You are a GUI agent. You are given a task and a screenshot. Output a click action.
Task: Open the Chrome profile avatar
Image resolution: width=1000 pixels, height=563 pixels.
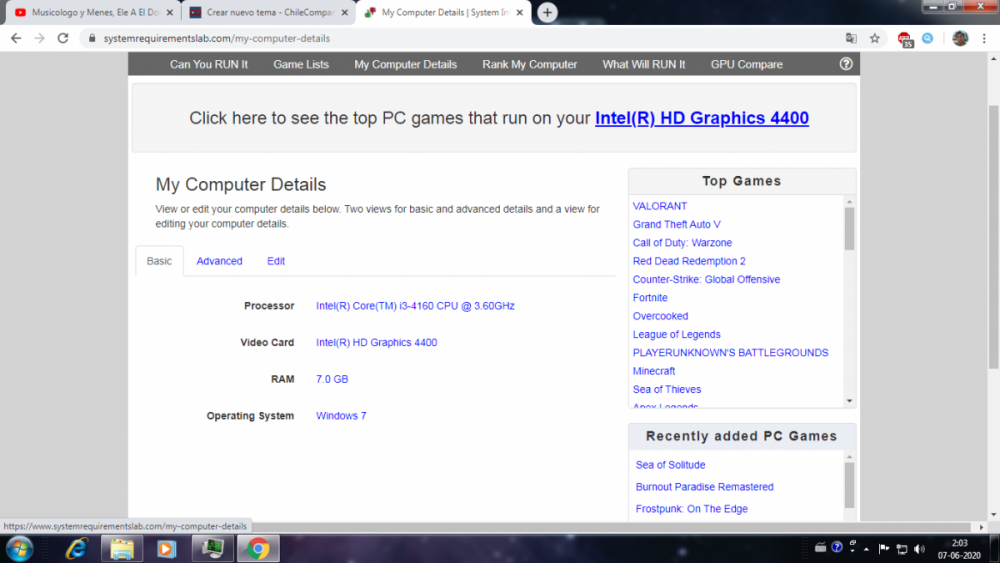point(960,38)
